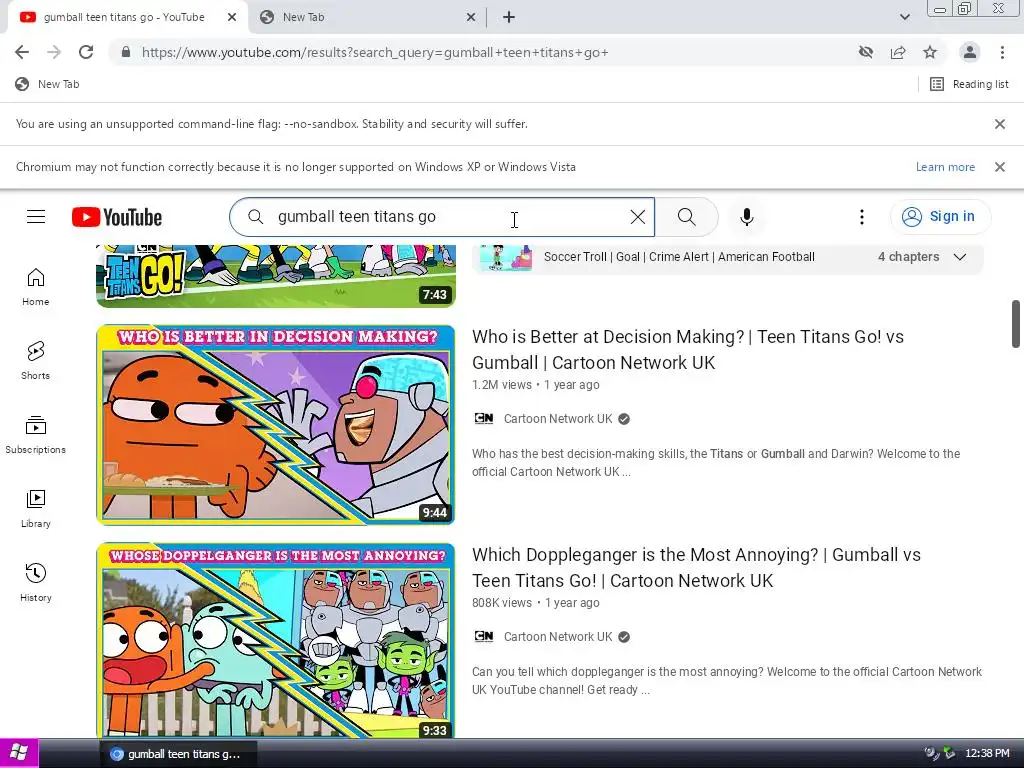The image size is (1024, 768).
Task: Switch to the New Tab tab
Action: pos(366,18)
